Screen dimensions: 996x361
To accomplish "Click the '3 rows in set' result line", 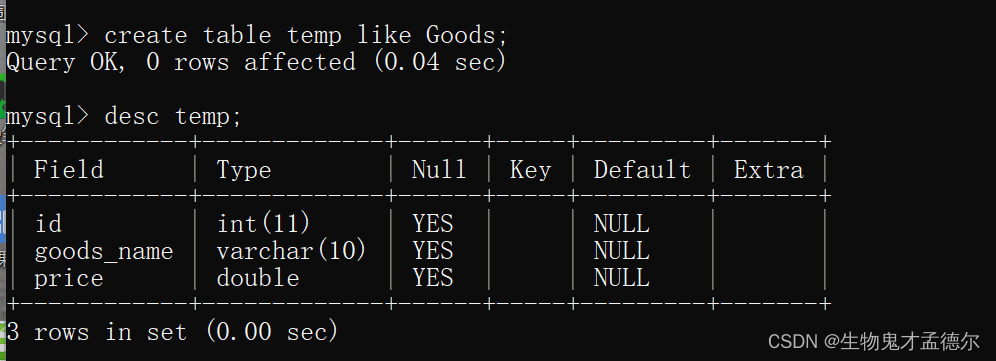I will tap(172, 332).
